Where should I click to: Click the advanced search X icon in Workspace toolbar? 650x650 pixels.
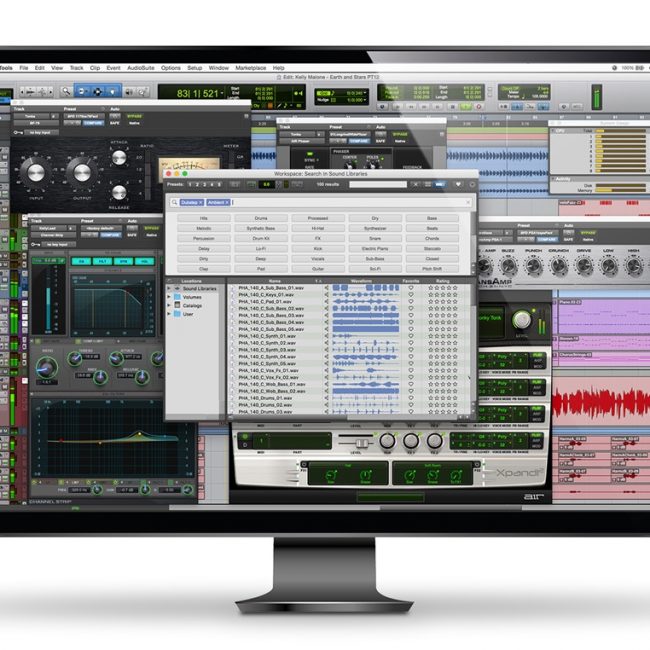click(x=415, y=184)
